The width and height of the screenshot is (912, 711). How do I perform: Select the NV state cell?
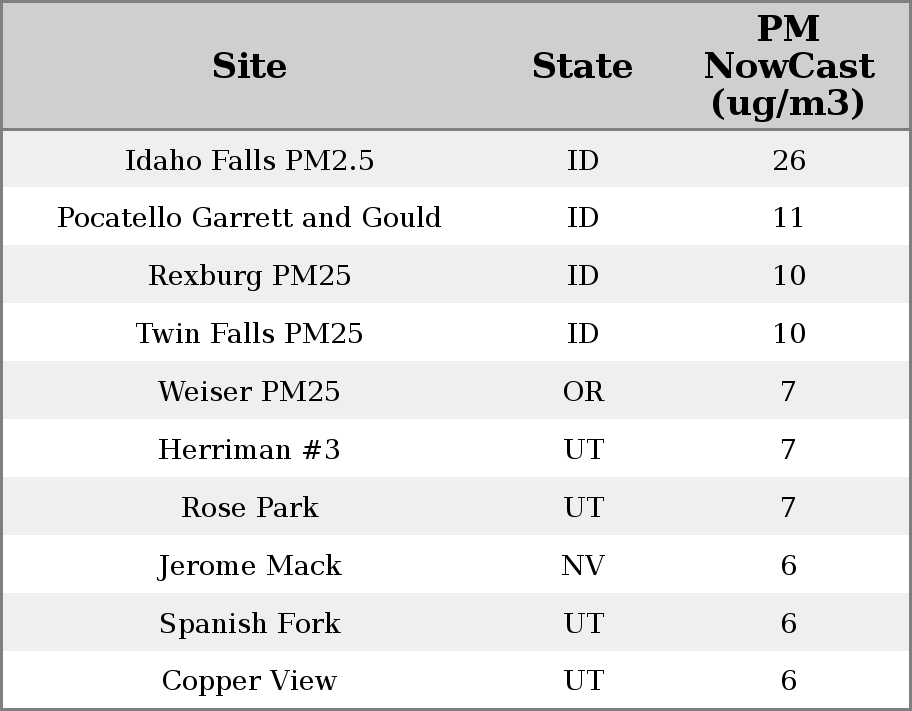583,565
